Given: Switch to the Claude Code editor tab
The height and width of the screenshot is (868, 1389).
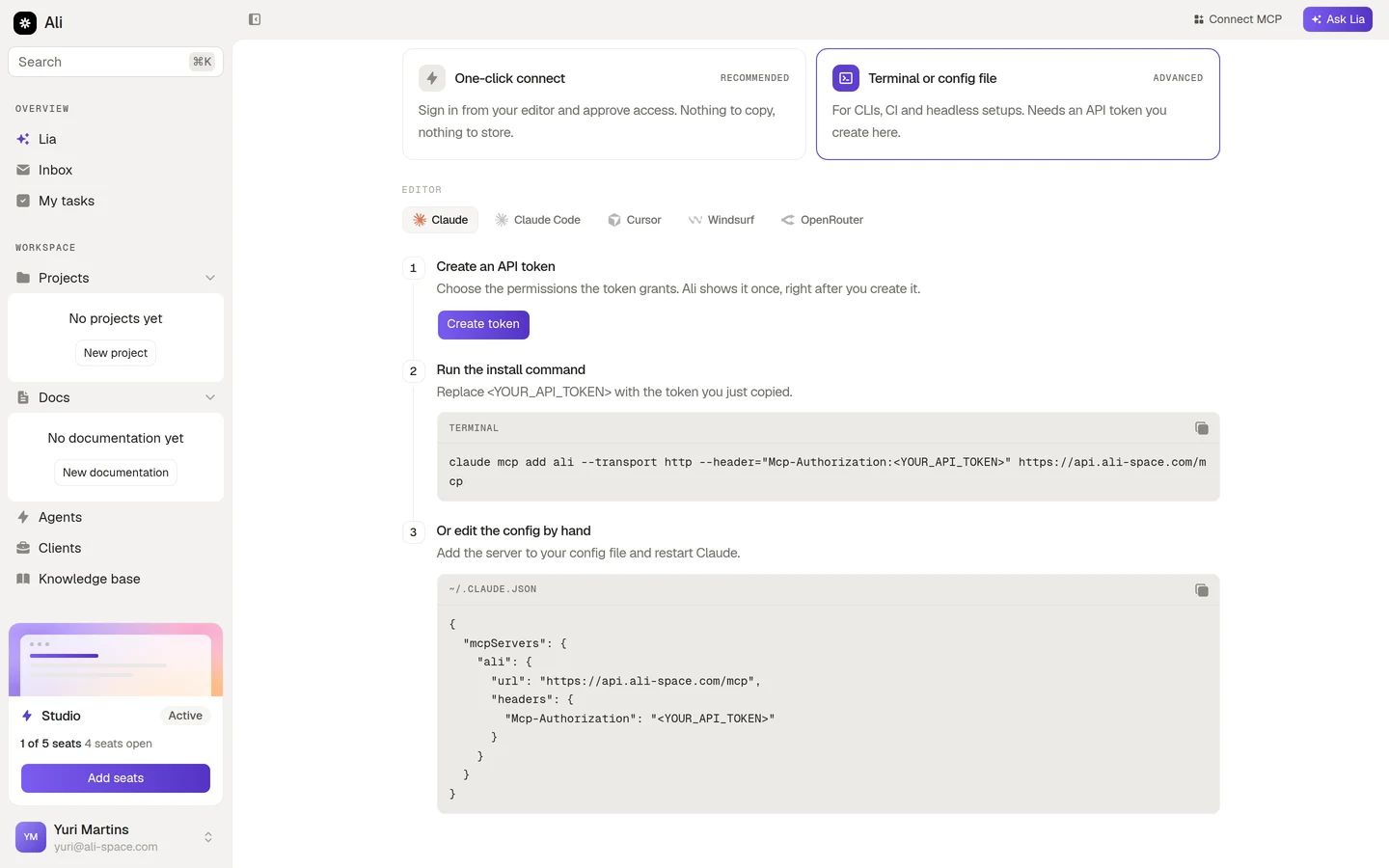Looking at the screenshot, I should pyautogui.click(x=537, y=220).
